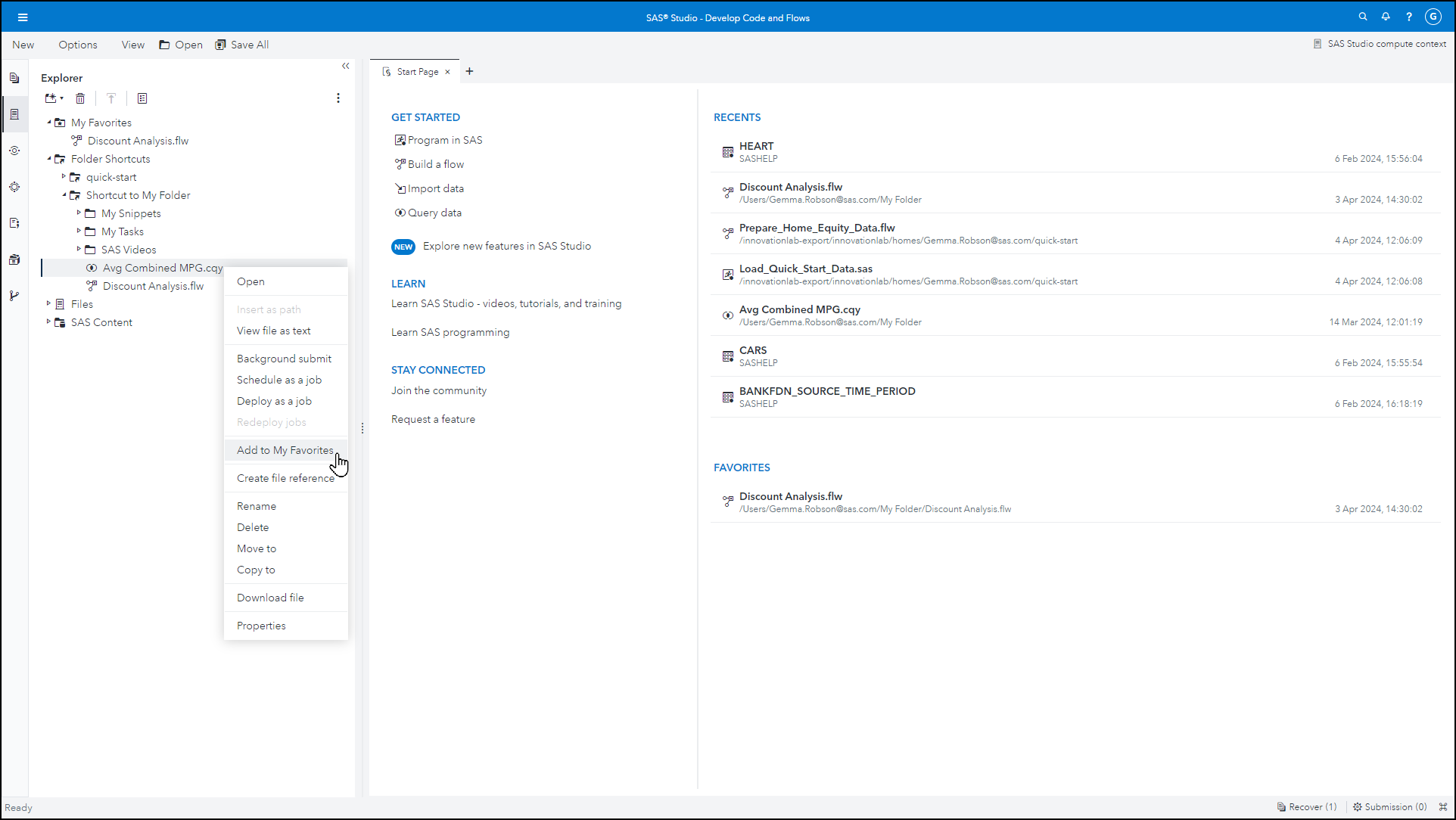Viewport: 1456px width, 820px height.
Task: Open the Snippets panel in the sidebar
Action: click(x=14, y=223)
